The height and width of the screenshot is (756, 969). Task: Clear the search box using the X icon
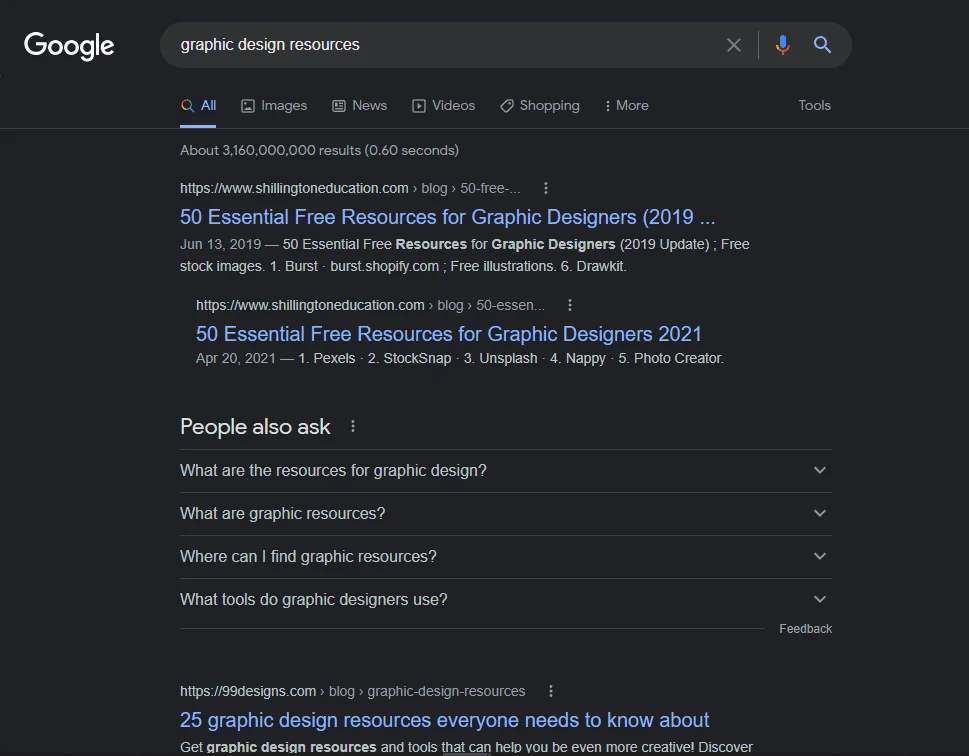[734, 45]
